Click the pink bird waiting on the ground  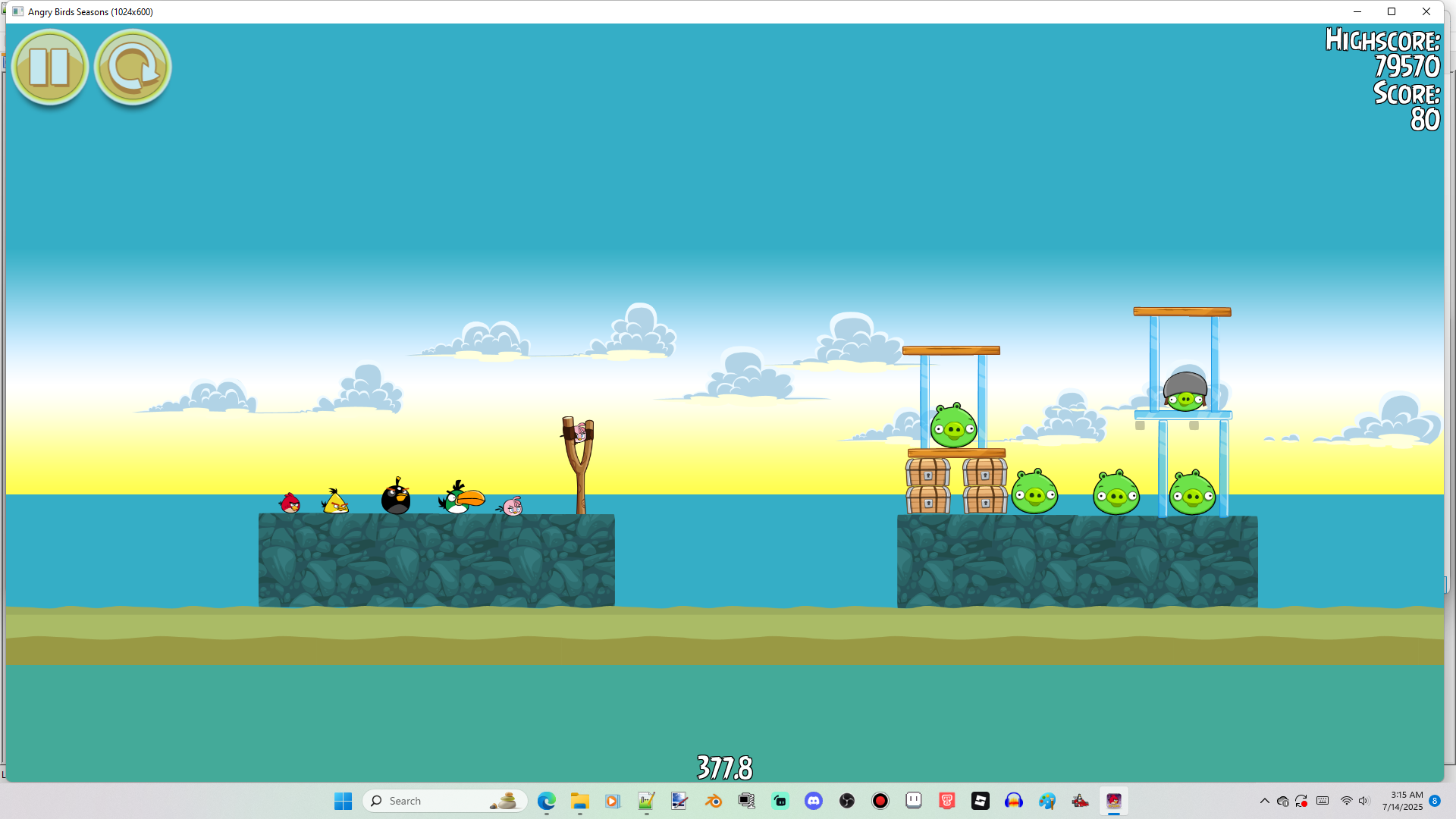513,507
